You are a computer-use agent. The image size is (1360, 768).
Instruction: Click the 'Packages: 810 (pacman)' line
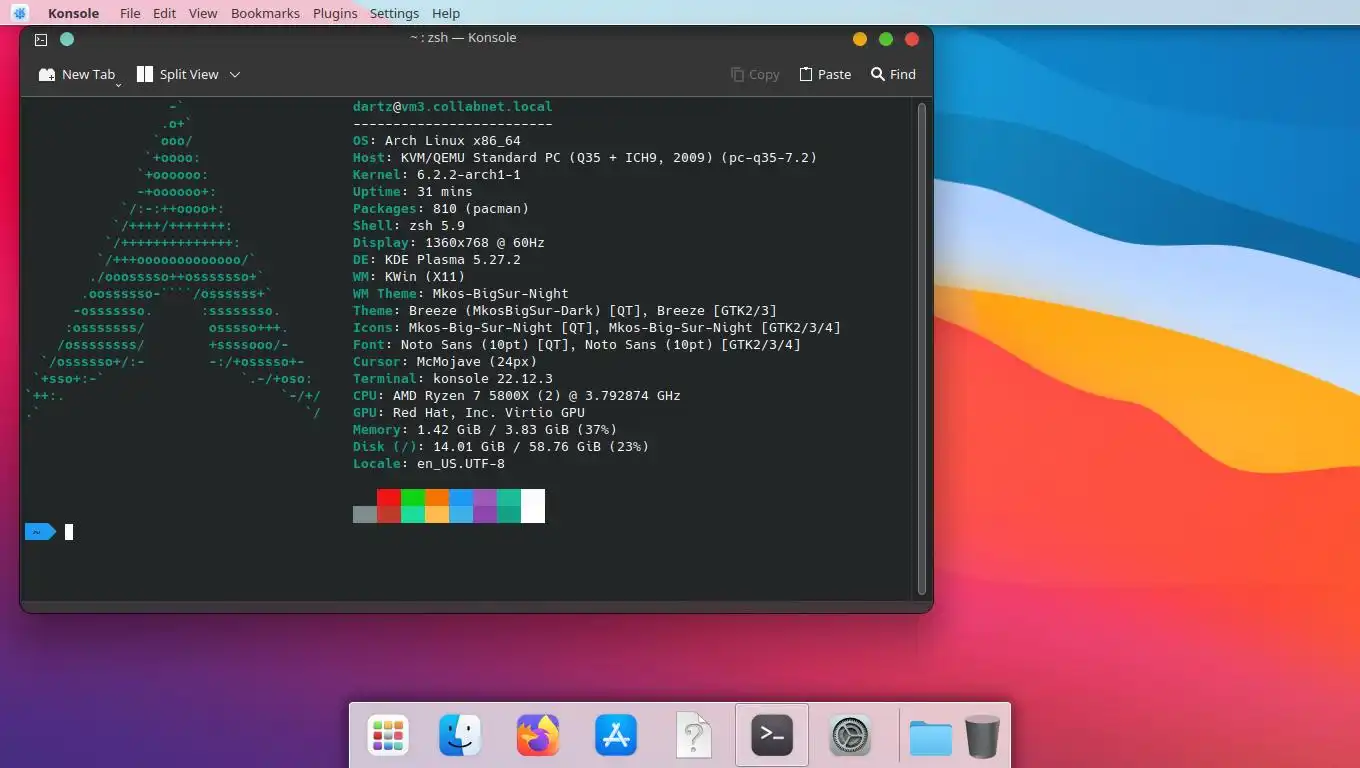(x=441, y=209)
